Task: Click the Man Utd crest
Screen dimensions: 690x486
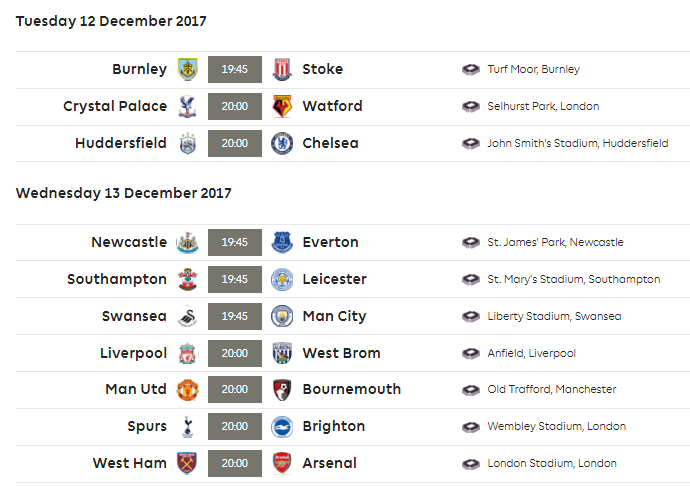Action: (x=187, y=390)
